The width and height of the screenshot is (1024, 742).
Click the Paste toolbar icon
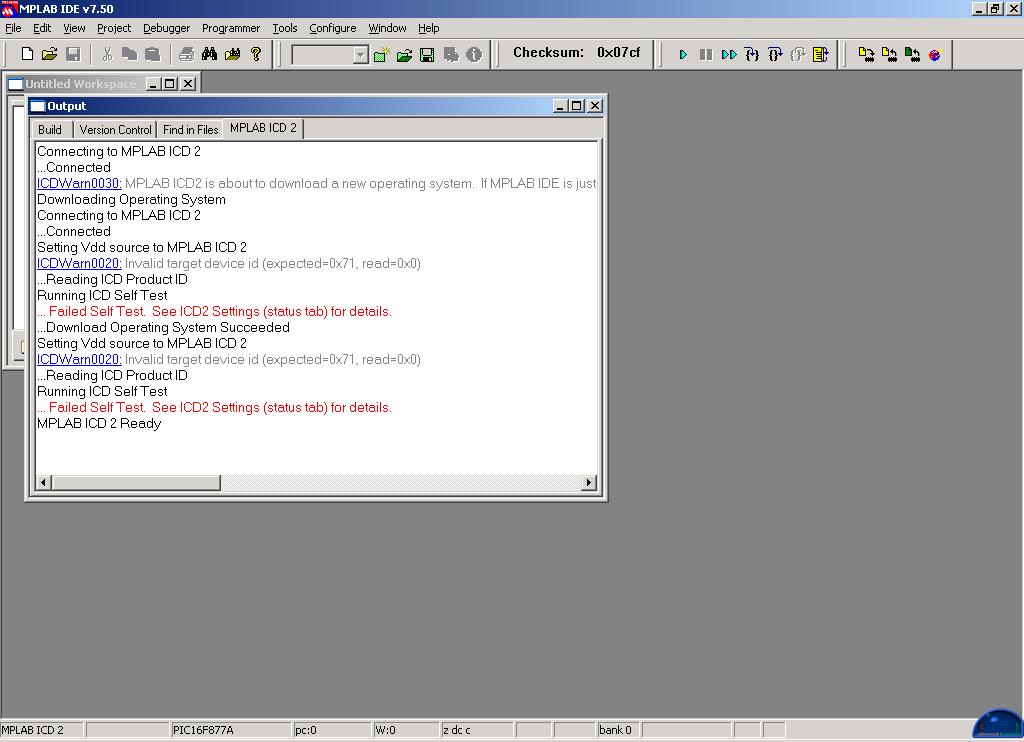coord(152,54)
